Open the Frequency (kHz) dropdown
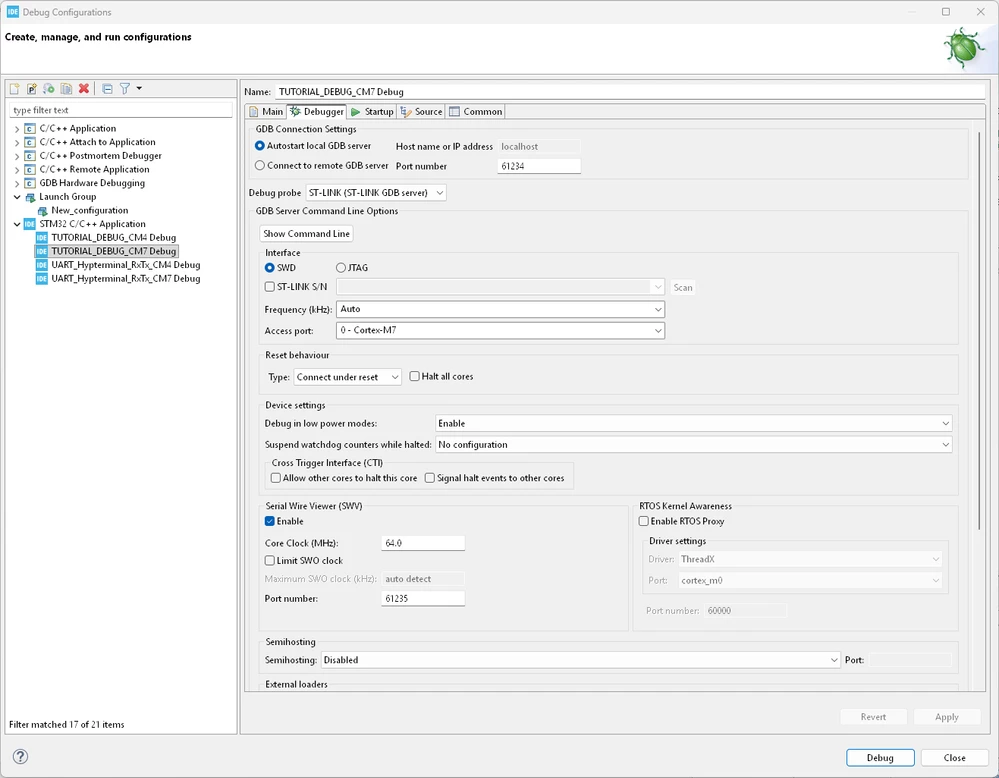The image size is (999, 778). 500,310
